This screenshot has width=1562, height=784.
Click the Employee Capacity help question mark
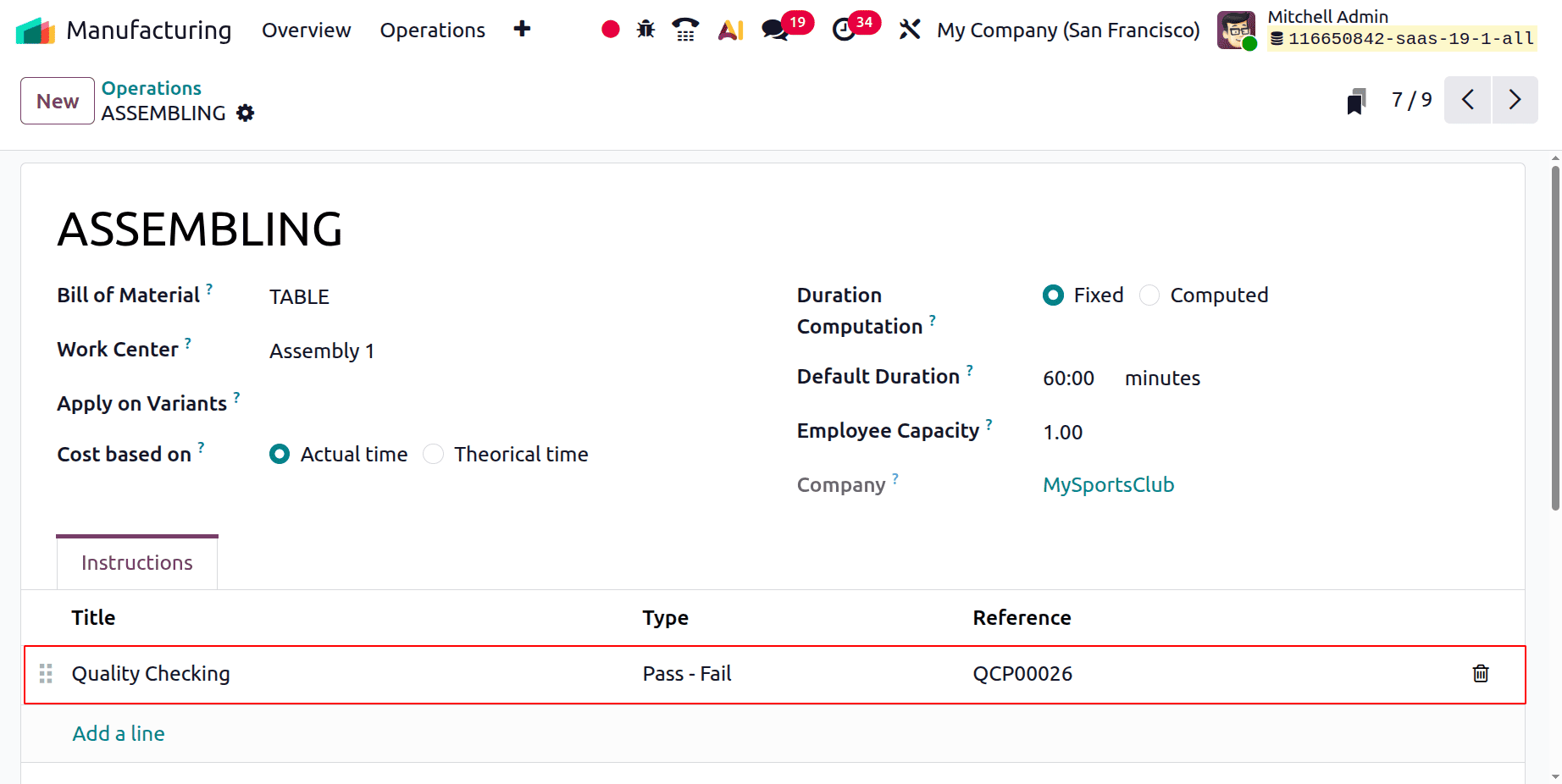[989, 423]
